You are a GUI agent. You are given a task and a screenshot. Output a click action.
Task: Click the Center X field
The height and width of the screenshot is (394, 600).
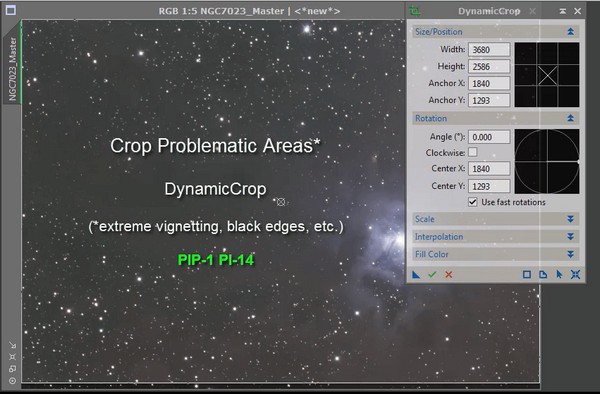coord(489,169)
